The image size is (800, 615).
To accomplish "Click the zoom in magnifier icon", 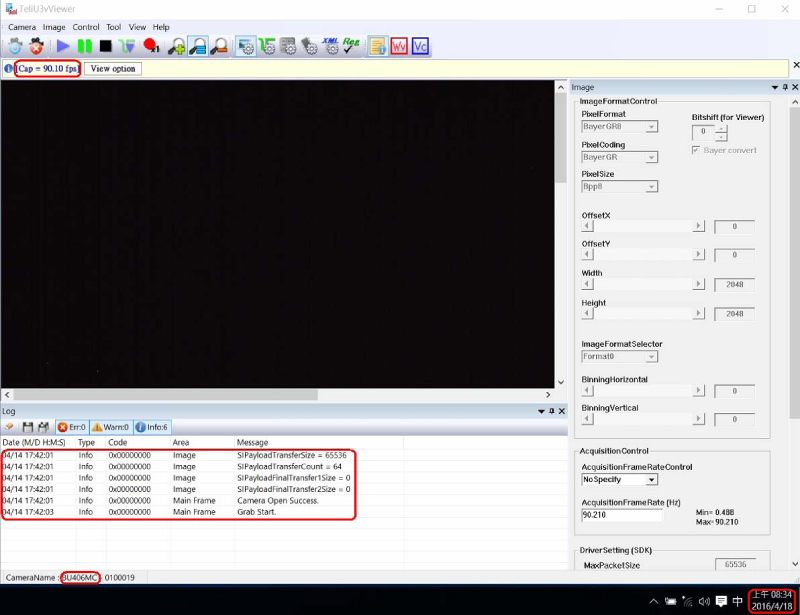I will pos(176,46).
